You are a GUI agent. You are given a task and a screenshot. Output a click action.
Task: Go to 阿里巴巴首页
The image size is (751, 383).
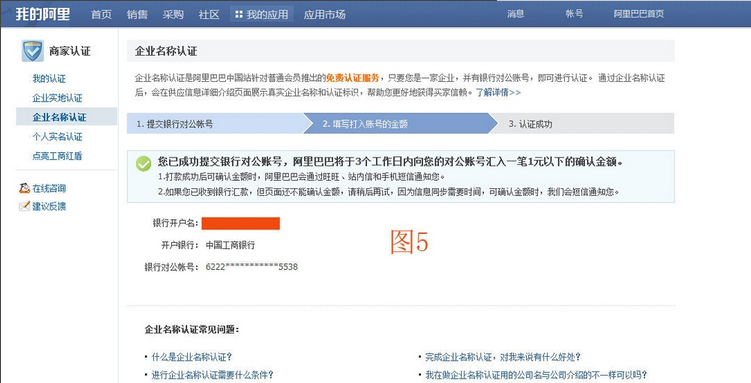638,14
